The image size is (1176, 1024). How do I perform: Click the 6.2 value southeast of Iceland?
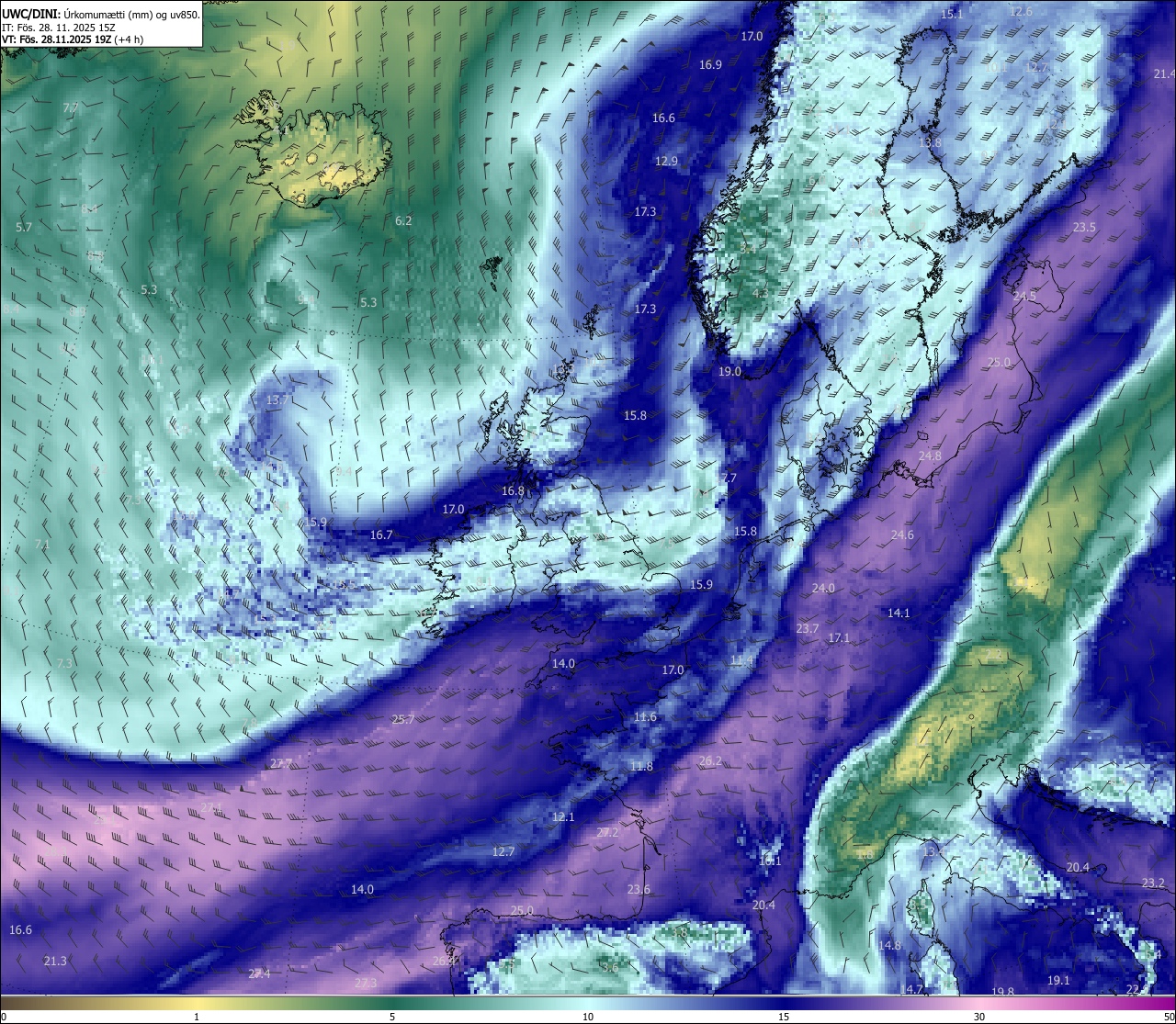point(403,220)
